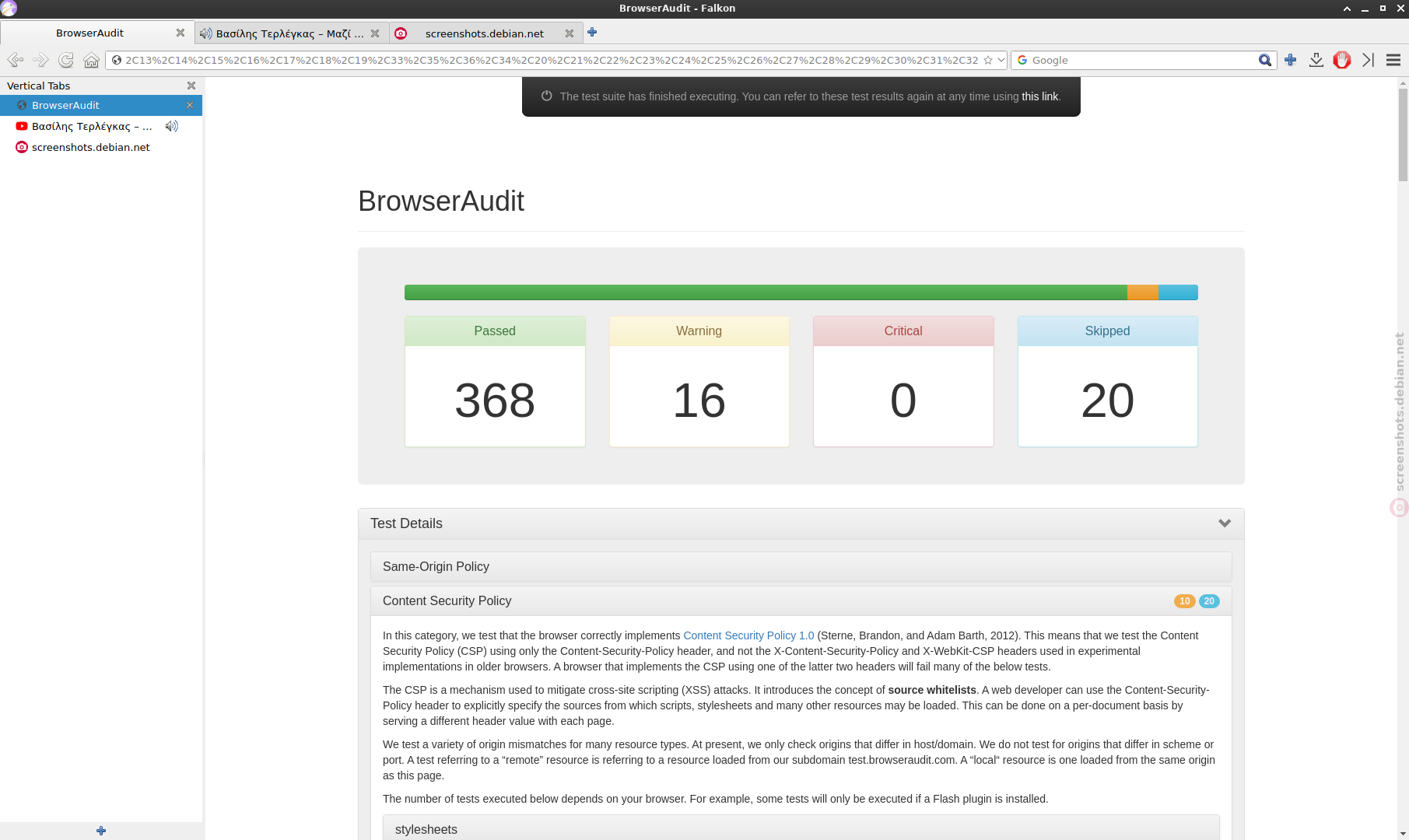1409x840 pixels.
Task: Open address bar history dropdown
Action: tap(1001, 60)
